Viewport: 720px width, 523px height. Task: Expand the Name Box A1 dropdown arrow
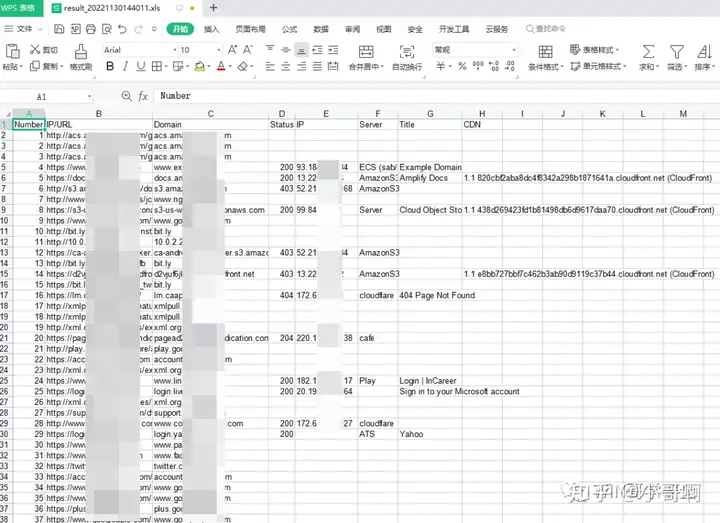[x=90, y=96]
